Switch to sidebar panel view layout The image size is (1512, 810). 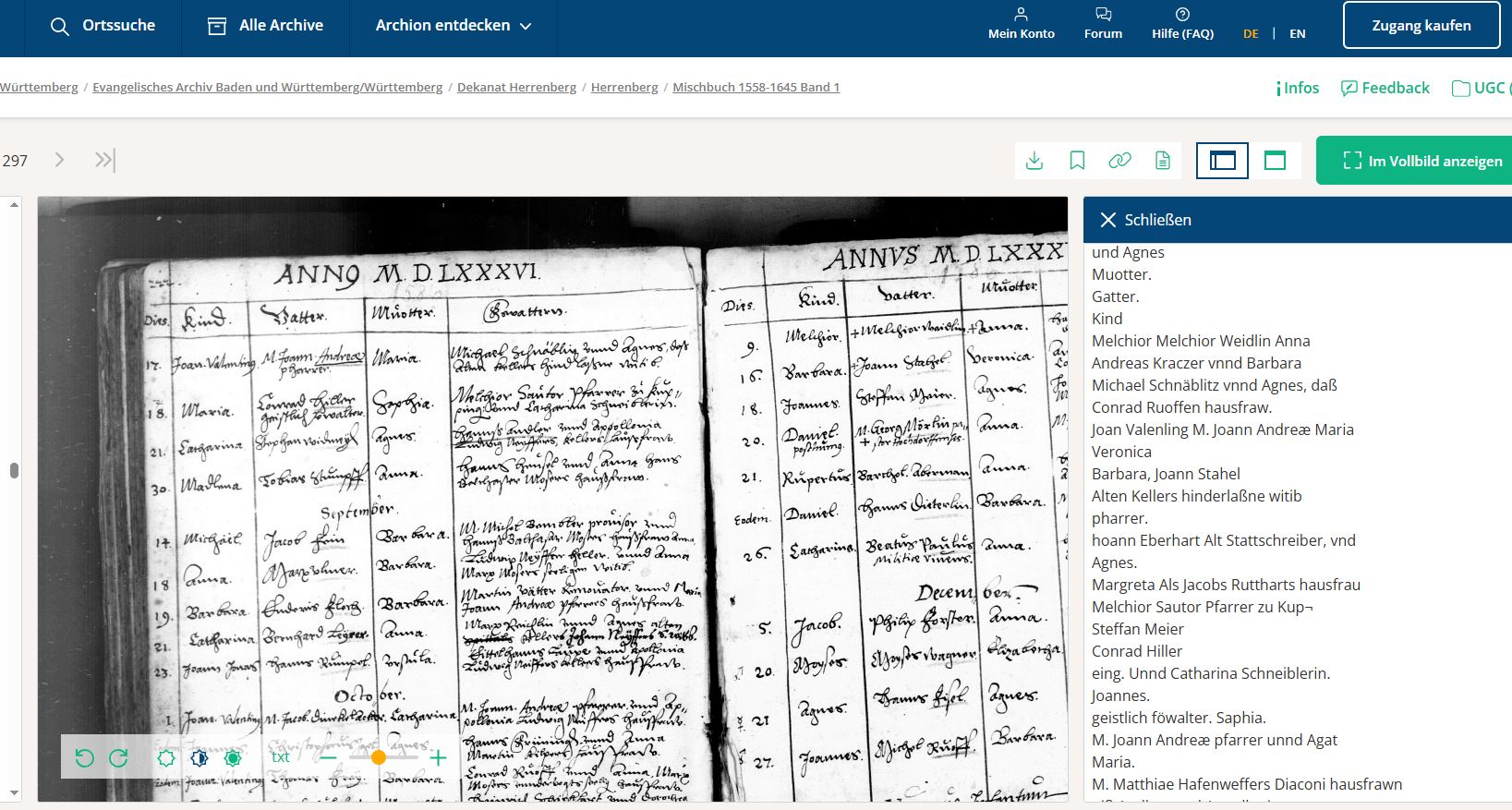(x=1222, y=161)
